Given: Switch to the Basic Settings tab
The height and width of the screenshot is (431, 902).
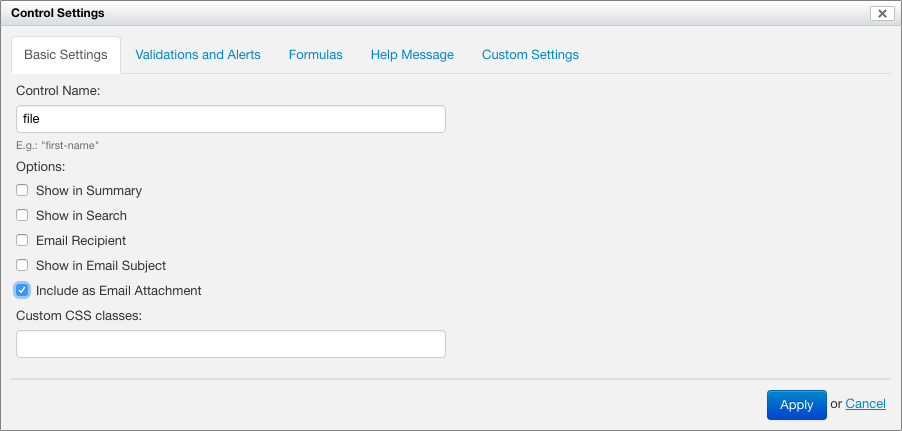Looking at the screenshot, I should pyautogui.click(x=66, y=55).
